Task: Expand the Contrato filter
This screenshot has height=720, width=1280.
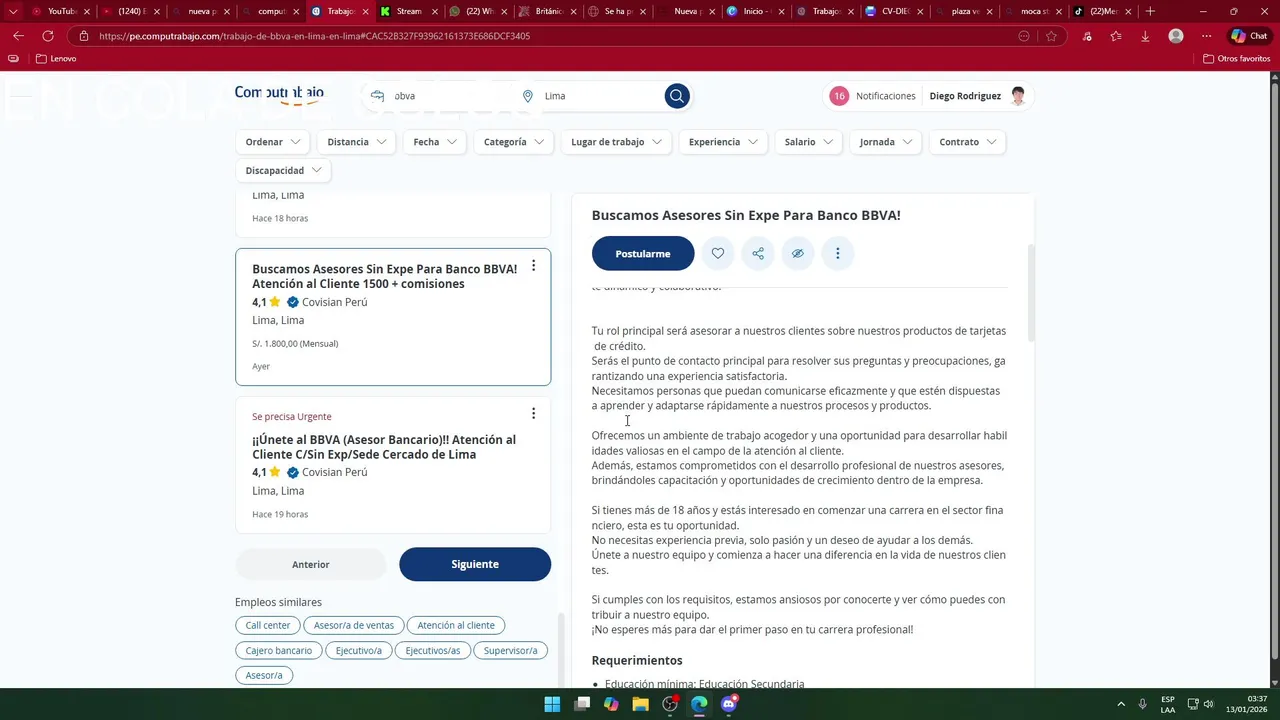Action: point(967,142)
